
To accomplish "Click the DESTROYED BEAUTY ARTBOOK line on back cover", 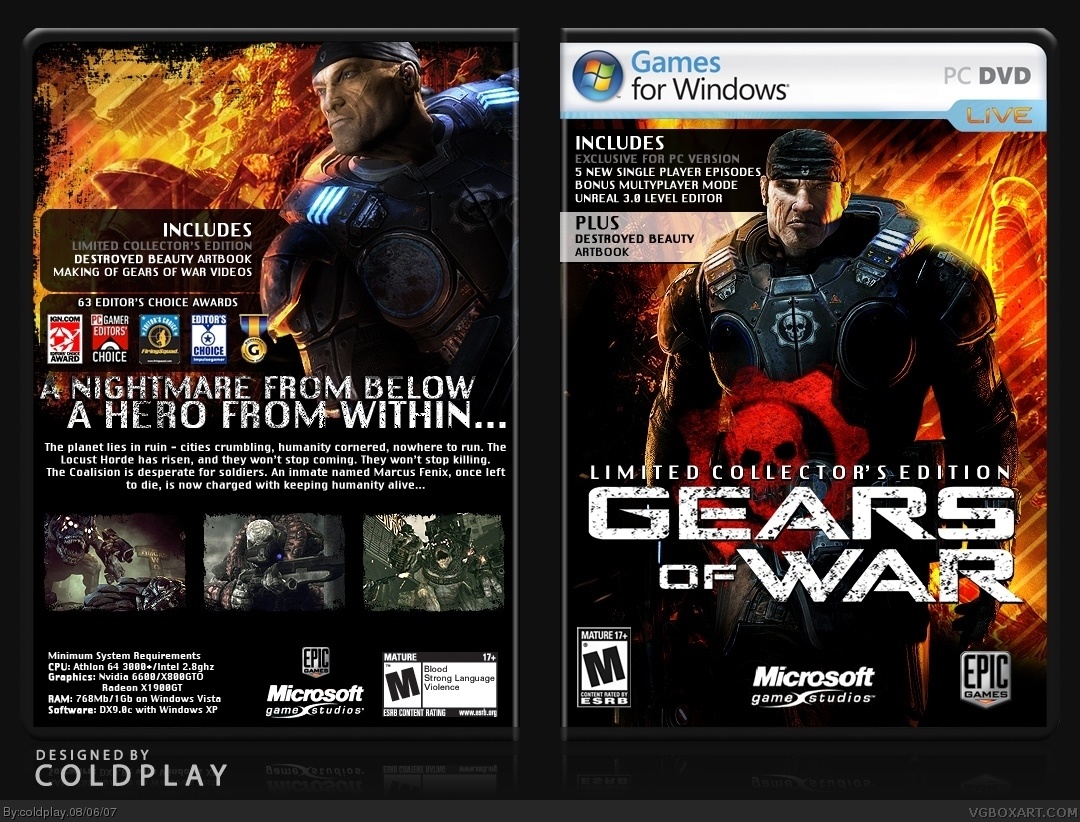I will 163,259.
